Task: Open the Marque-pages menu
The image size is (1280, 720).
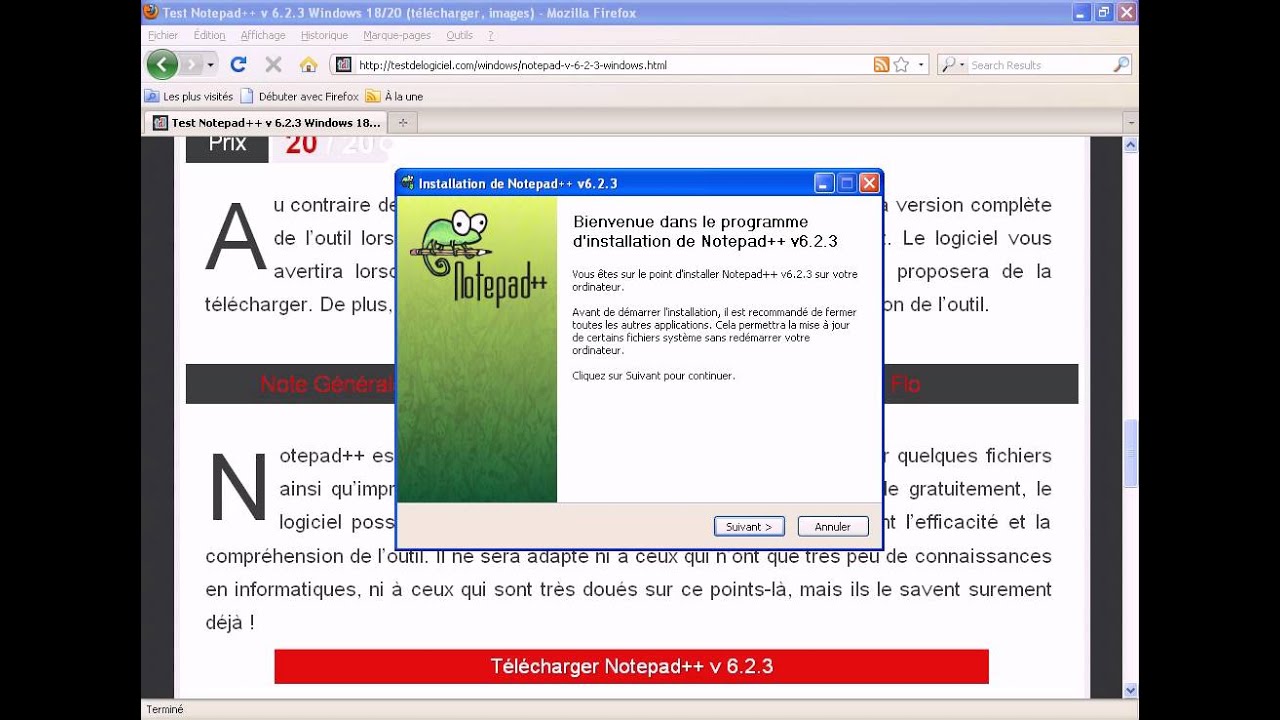Action: [397, 35]
